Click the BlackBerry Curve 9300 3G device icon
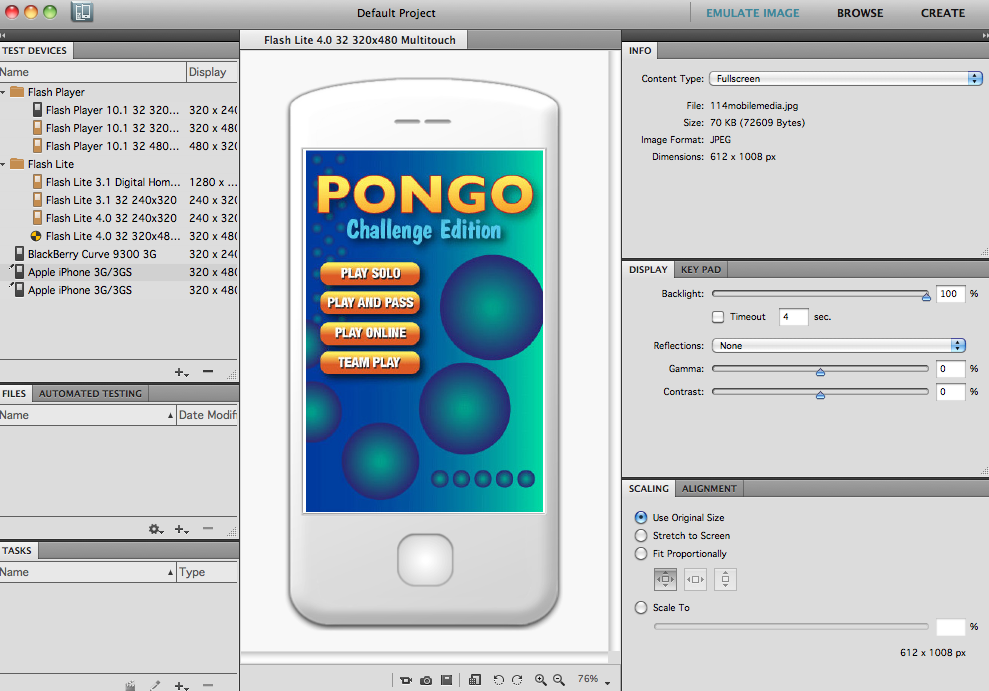The height and width of the screenshot is (691, 989). pos(20,253)
